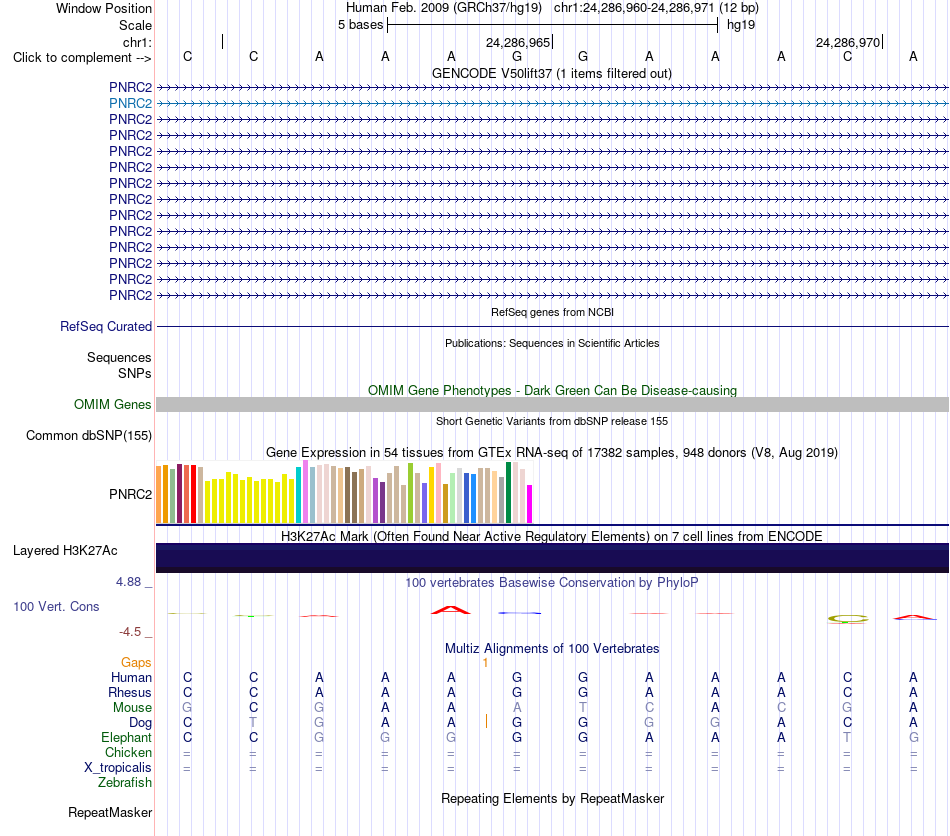Select the Human alignment row label
Viewport: 950px width, 836px height.
(131, 677)
